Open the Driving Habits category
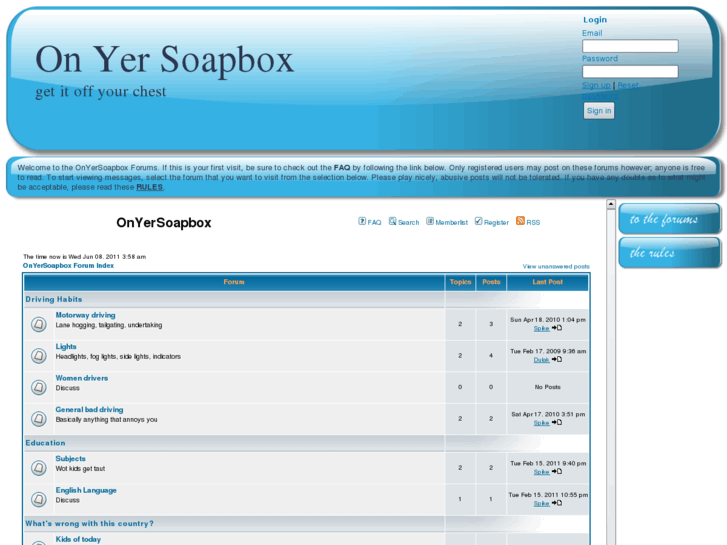The width and height of the screenshot is (727, 545). [54, 300]
